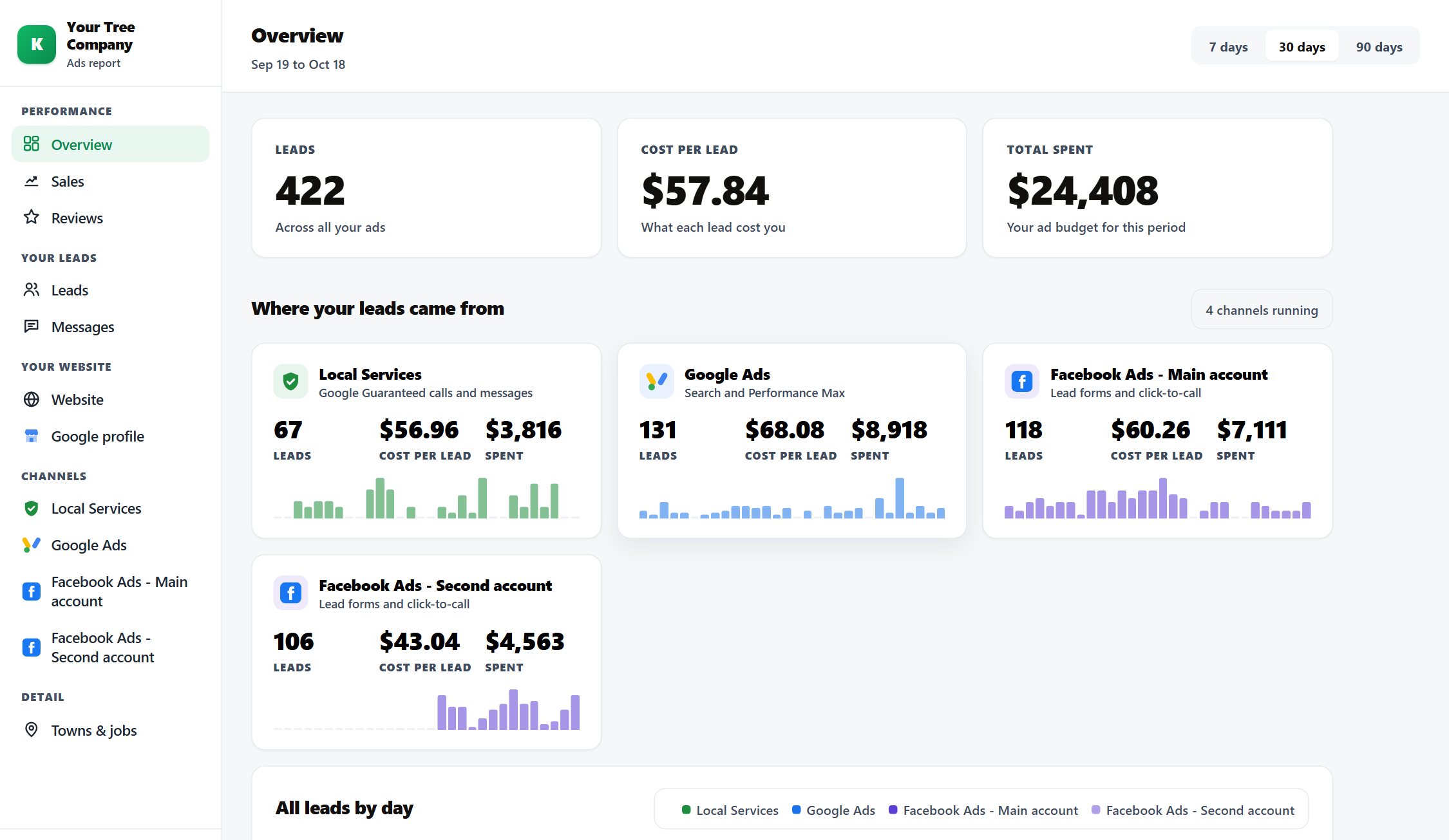Click the Towns & jobs map pin icon
Viewport: 1449px width, 840px height.
31,729
